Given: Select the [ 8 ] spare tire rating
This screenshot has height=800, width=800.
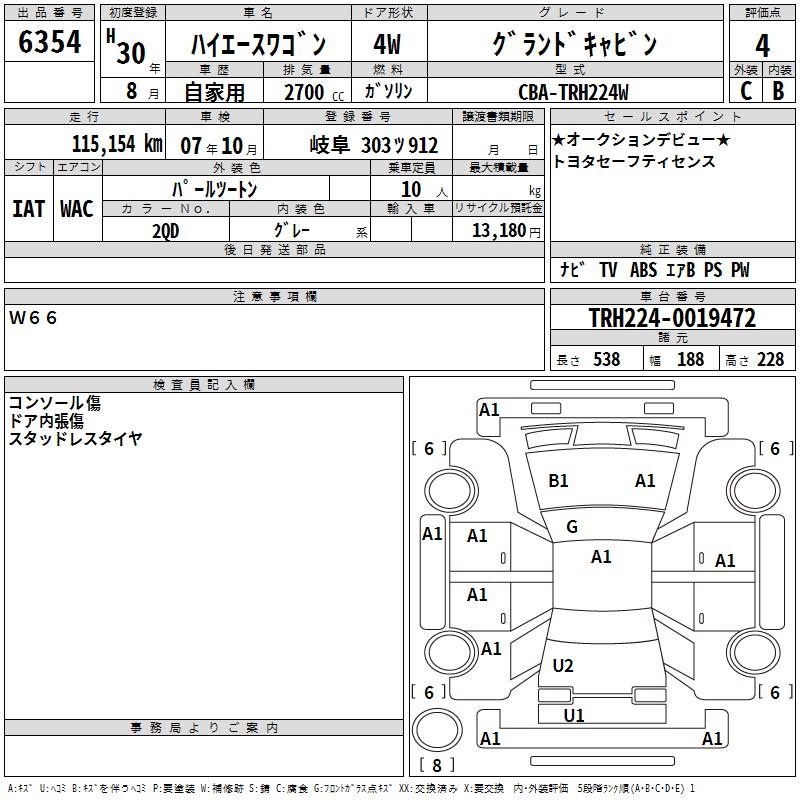Looking at the screenshot, I should click(437, 765).
